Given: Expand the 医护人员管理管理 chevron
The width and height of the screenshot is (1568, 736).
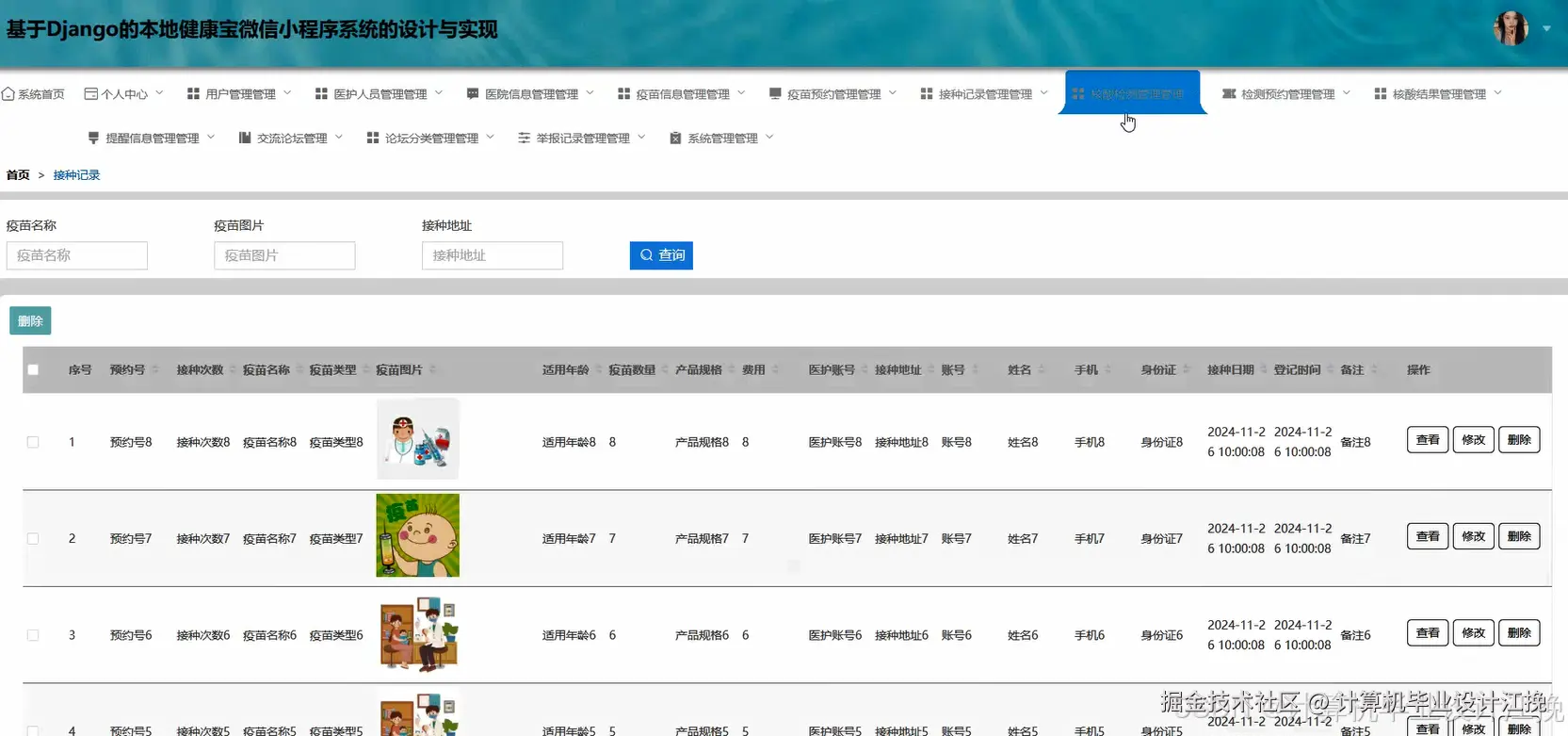Looking at the screenshot, I should point(439,93).
